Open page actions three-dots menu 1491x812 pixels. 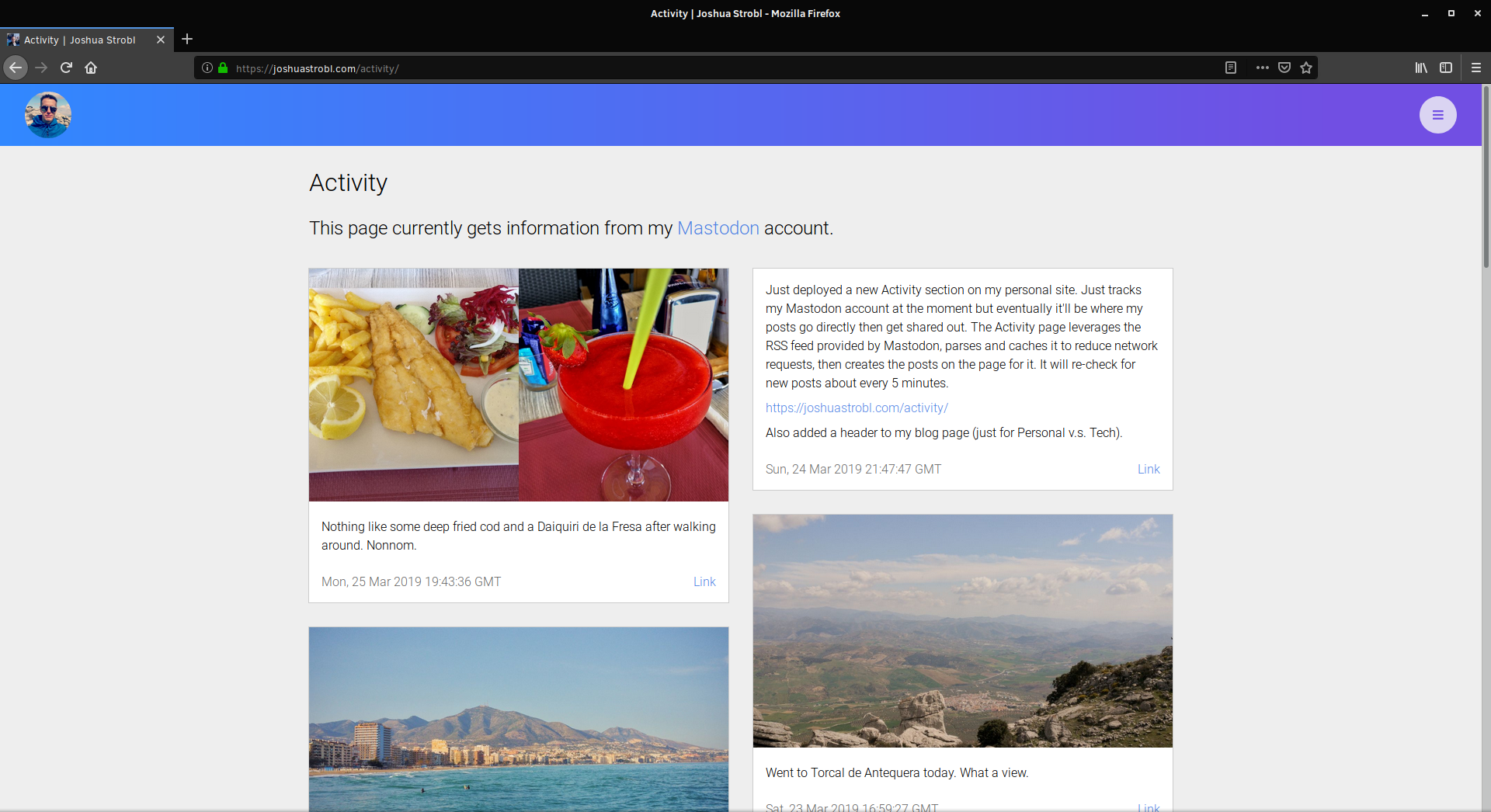1263,68
